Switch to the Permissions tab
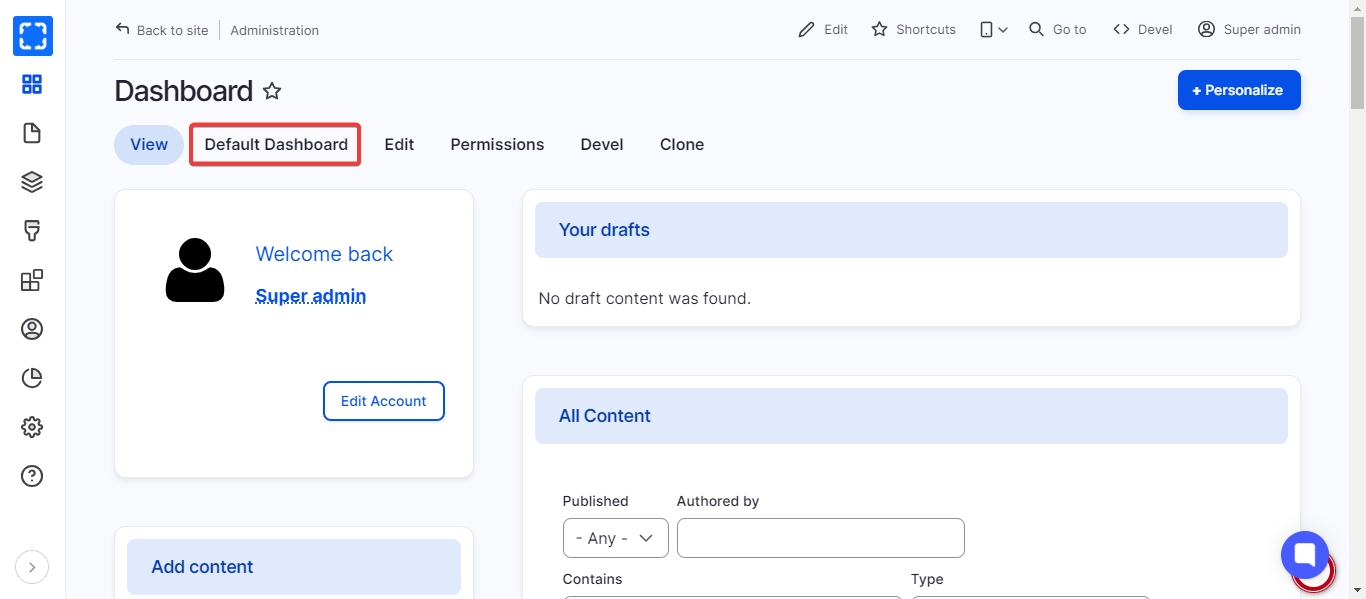The height and width of the screenshot is (599, 1366). pos(497,145)
